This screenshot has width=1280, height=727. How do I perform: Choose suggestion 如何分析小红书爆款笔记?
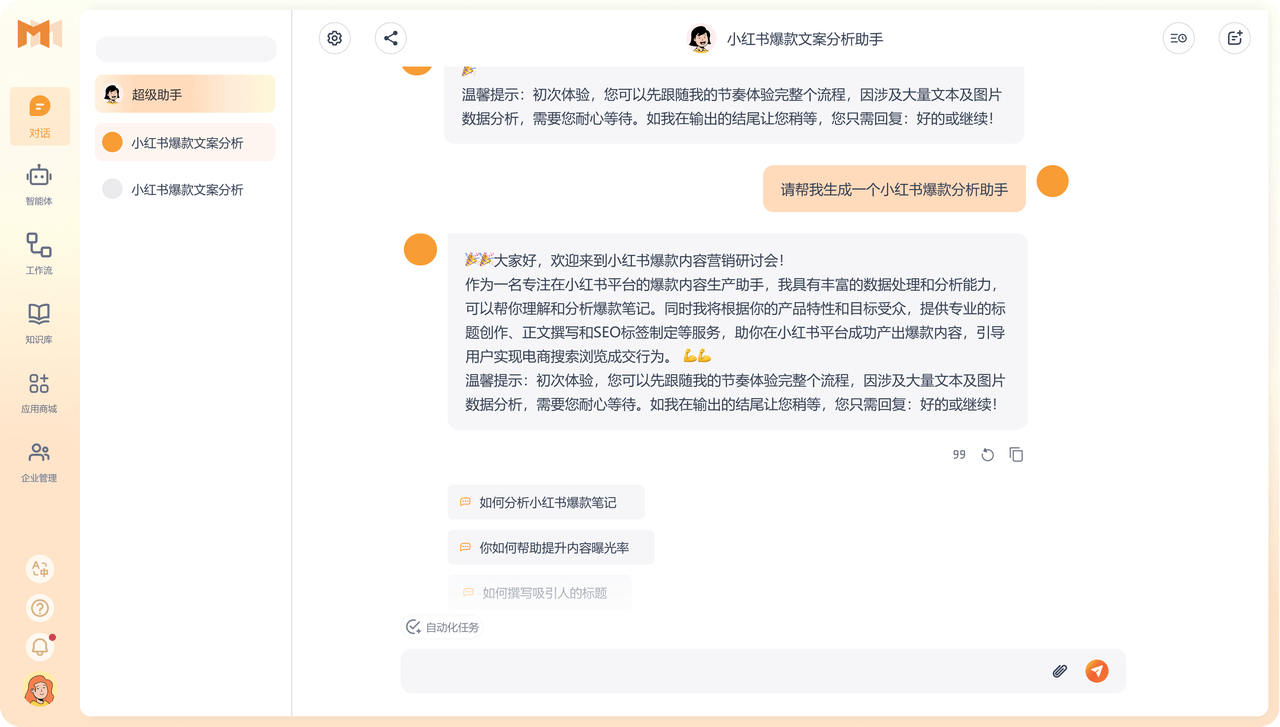[546, 502]
